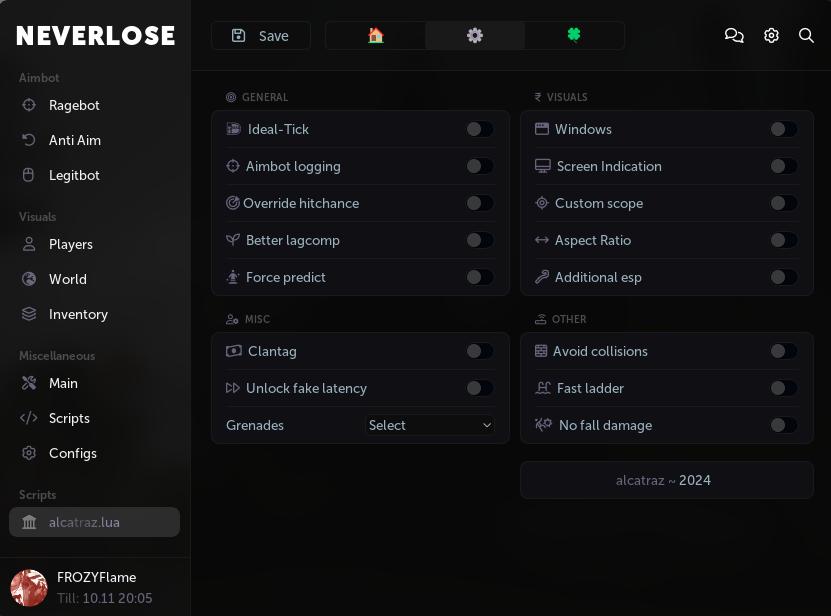Select the Inventory sidebar icon

(x=29, y=314)
